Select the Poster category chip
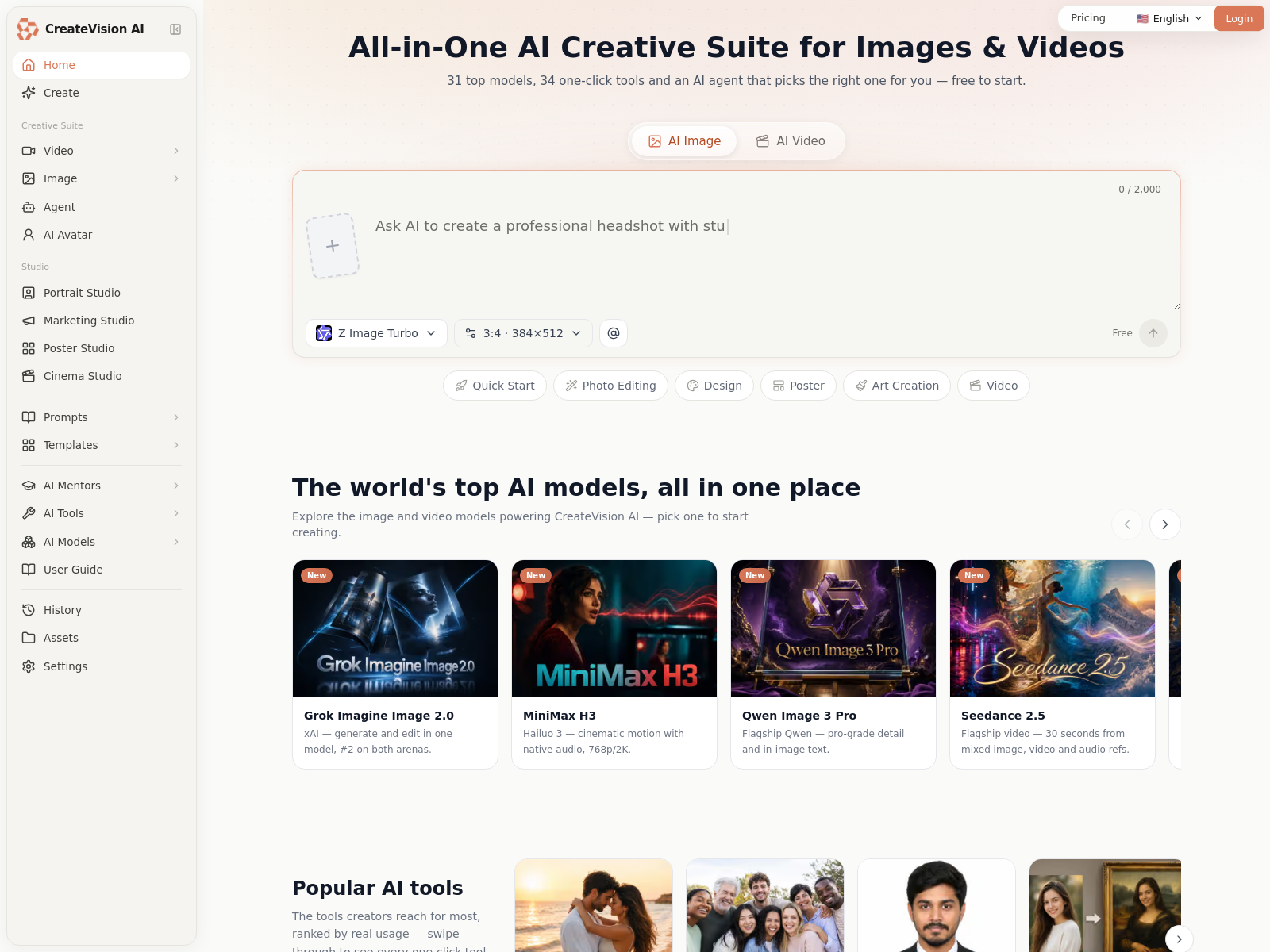Screen dimensions: 1270x952 coord(799,386)
